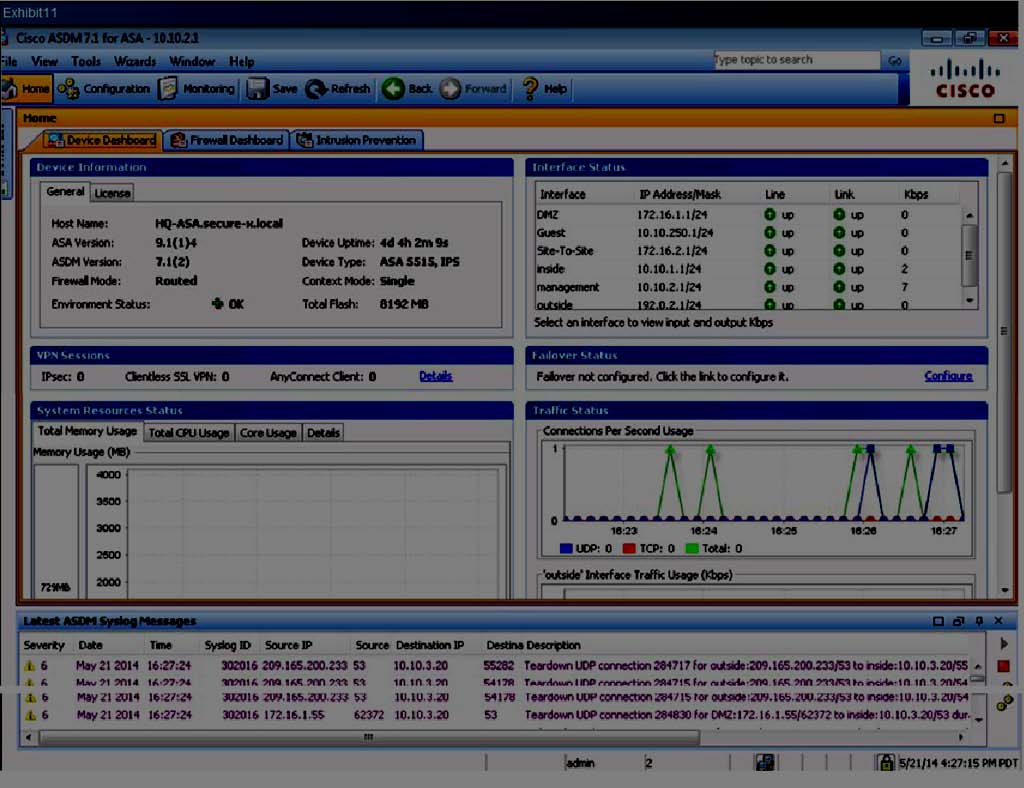This screenshot has width=1024, height=788.
Task: Click the Help question mark icon
Action: pos(530,89)
